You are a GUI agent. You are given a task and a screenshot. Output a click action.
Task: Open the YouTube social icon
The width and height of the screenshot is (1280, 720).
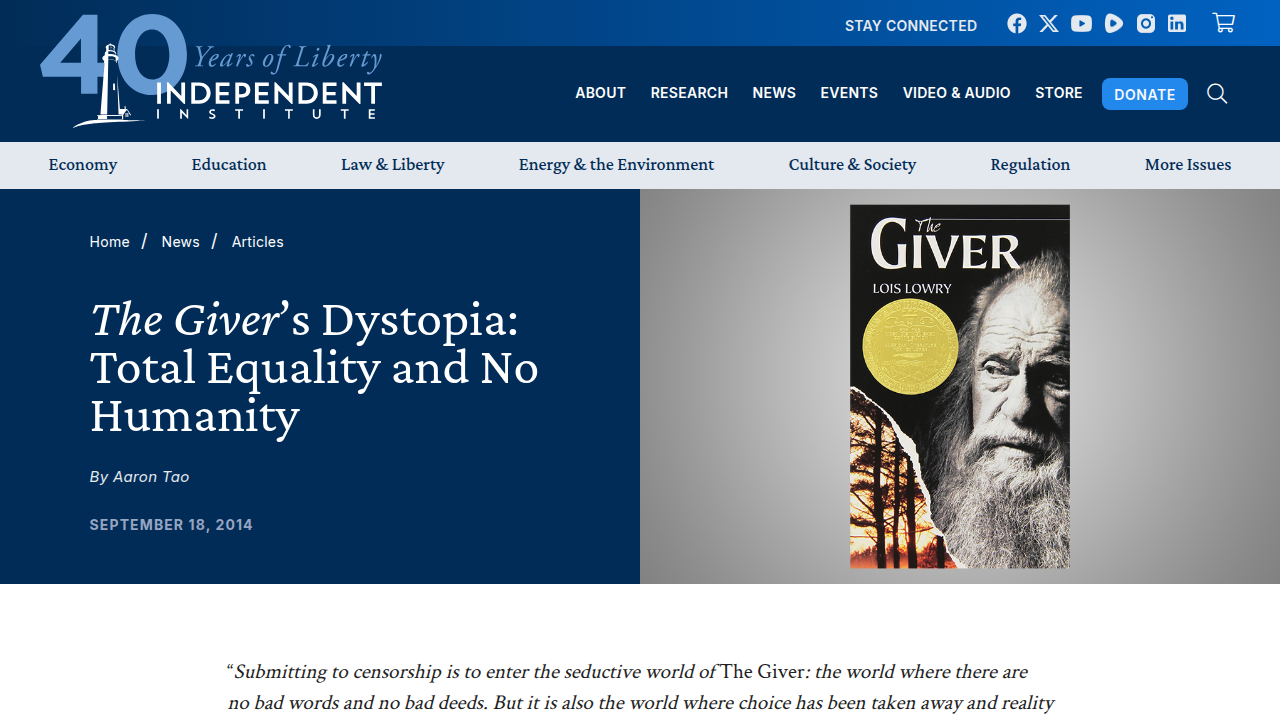1081,24
